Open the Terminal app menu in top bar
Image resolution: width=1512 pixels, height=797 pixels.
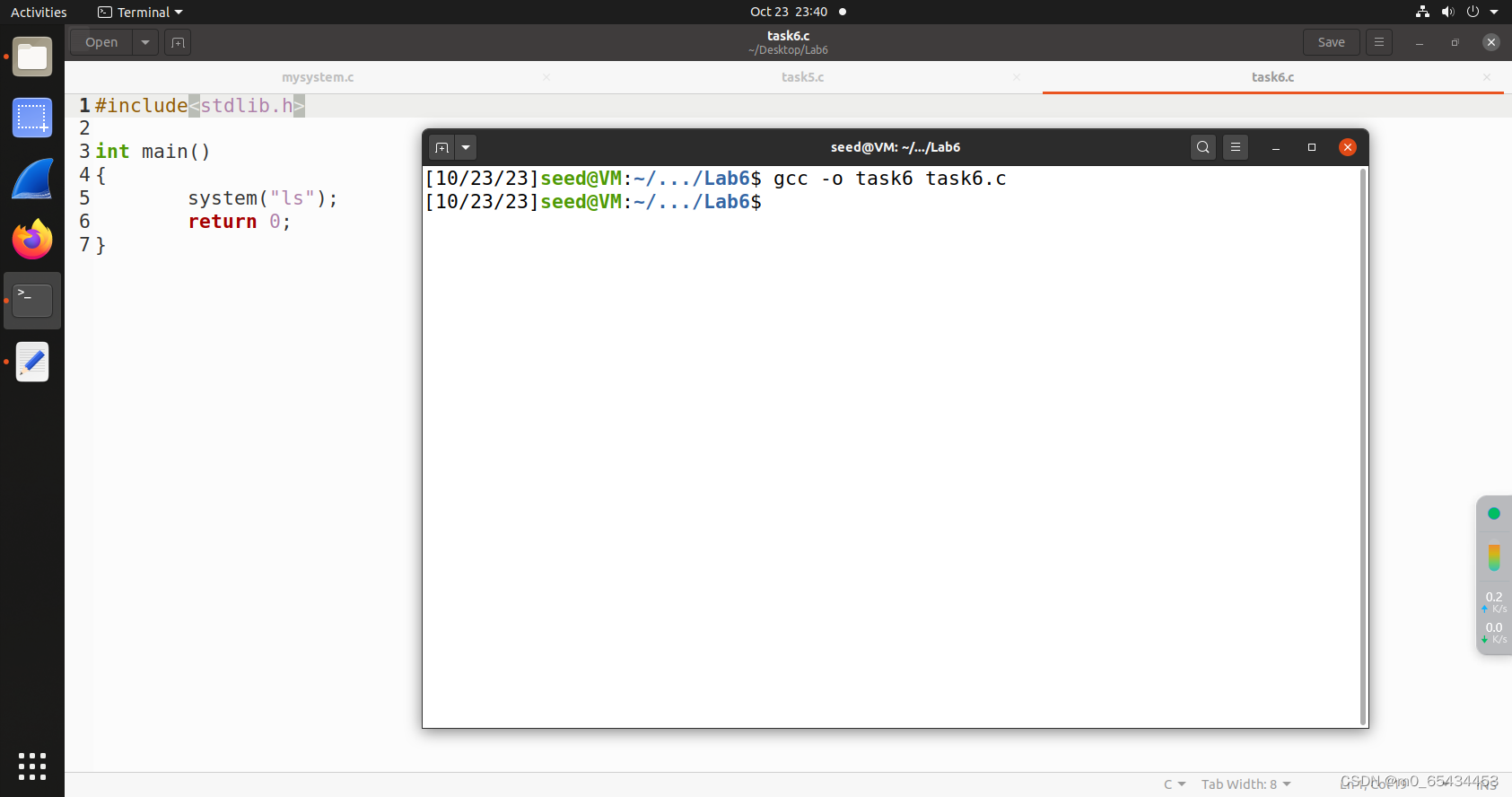pos(140,12)
